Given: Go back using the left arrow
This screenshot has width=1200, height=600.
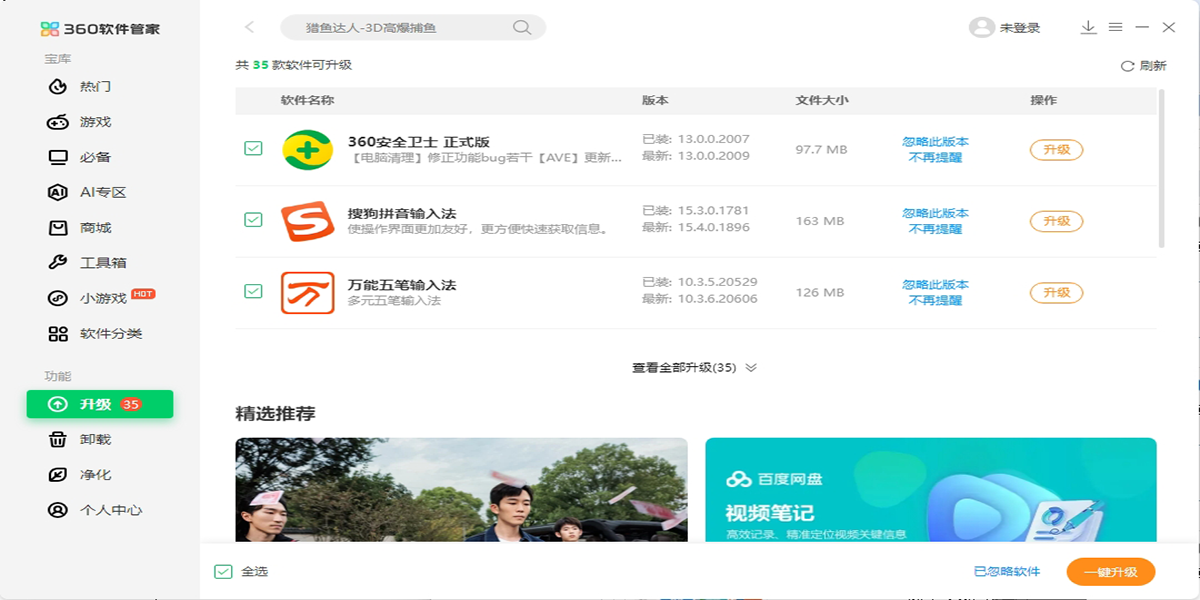Looking at the screenshot, I should click(249, 28).
